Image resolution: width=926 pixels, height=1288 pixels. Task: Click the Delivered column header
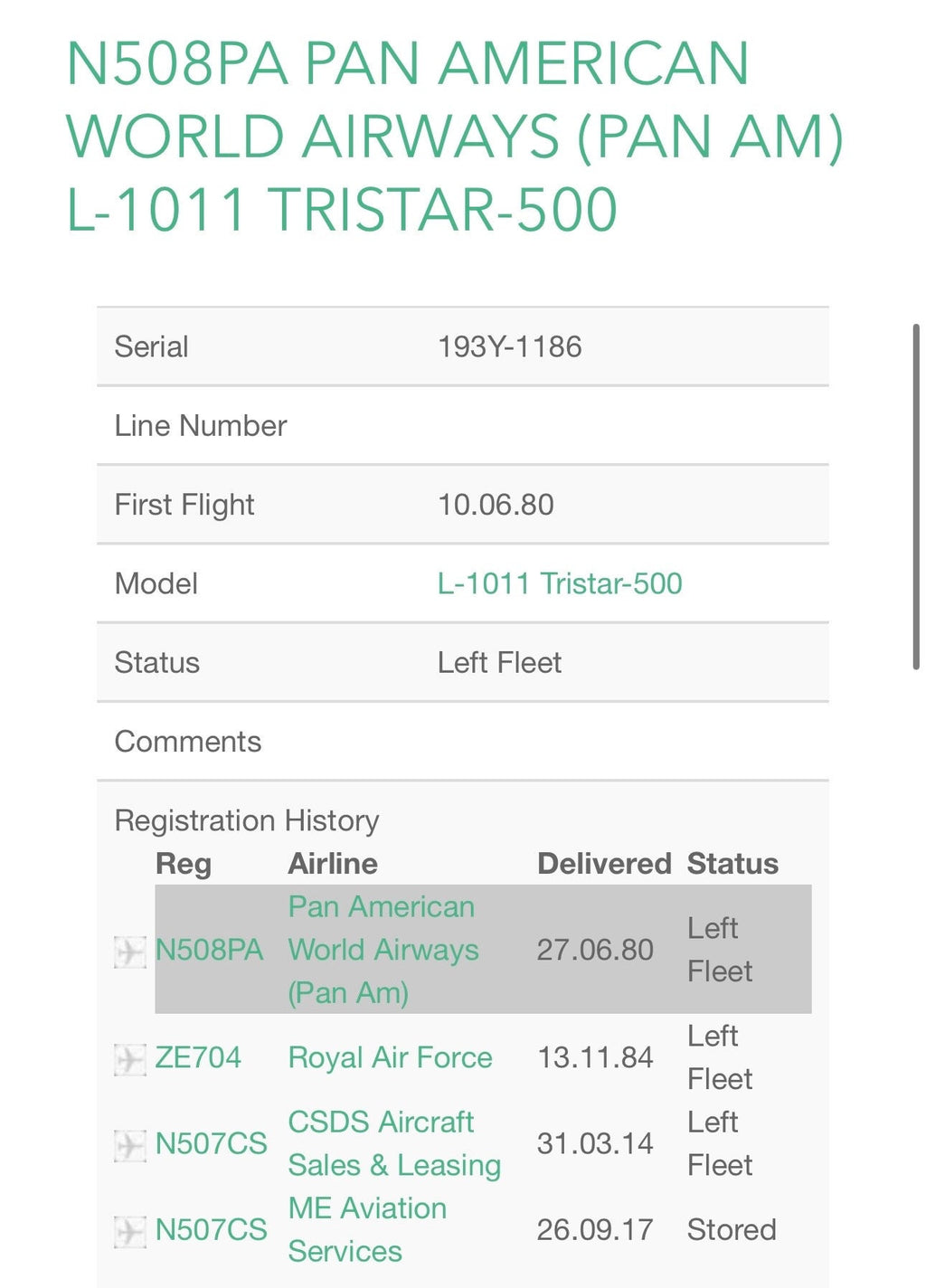tap(603, 864)
